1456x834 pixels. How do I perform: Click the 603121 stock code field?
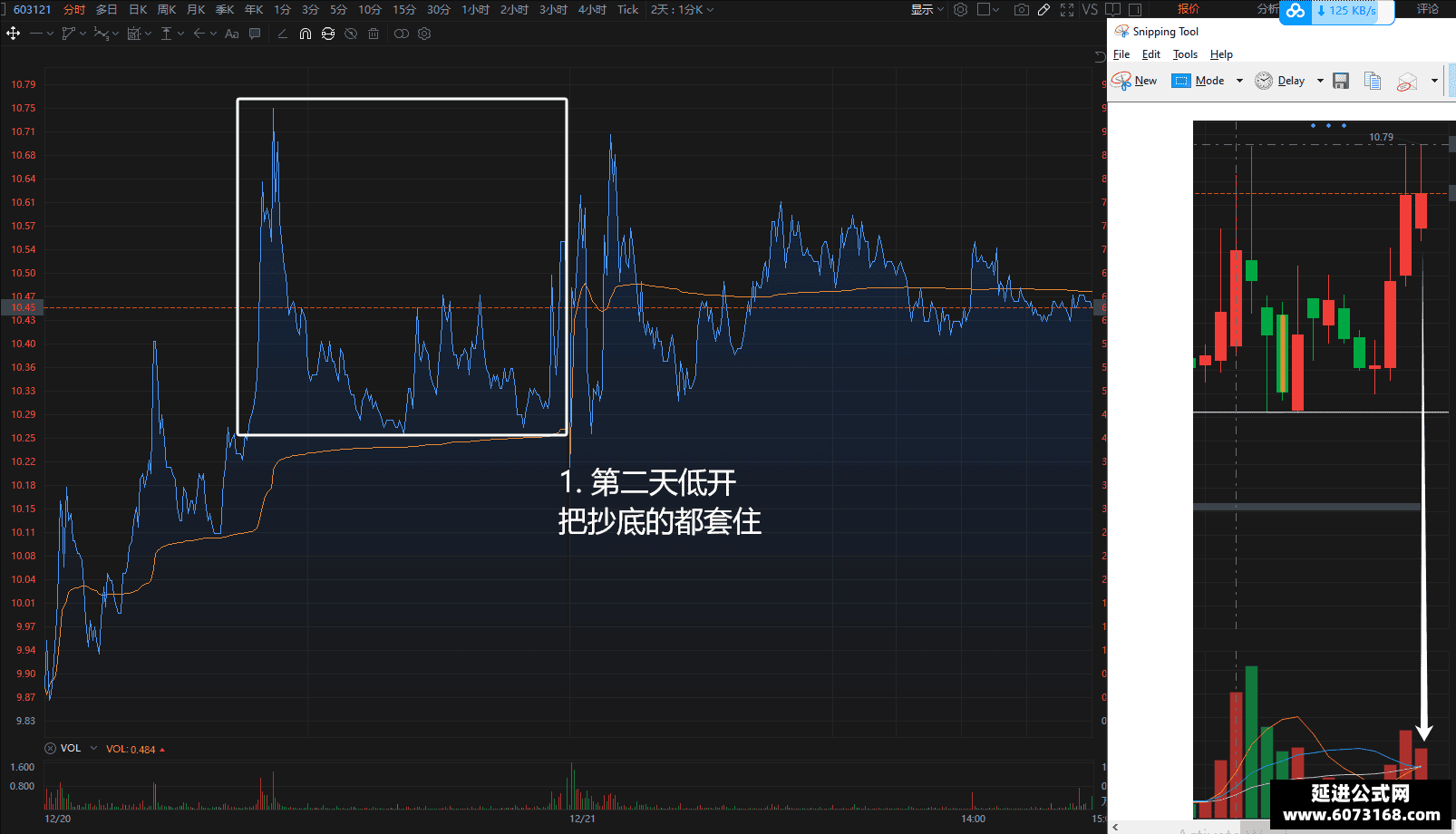click(33, 10)
